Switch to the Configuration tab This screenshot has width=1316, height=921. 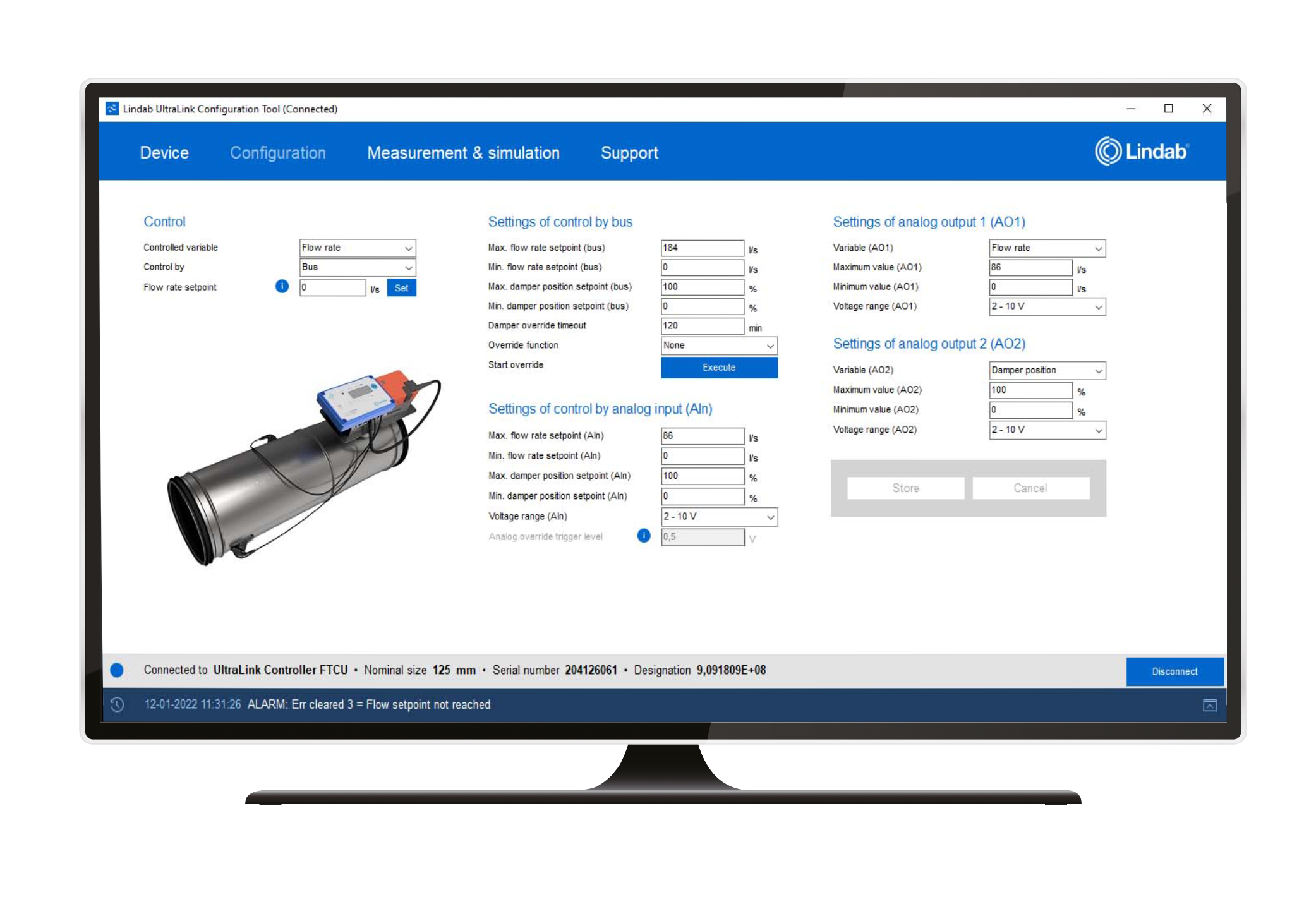[278, 153]
